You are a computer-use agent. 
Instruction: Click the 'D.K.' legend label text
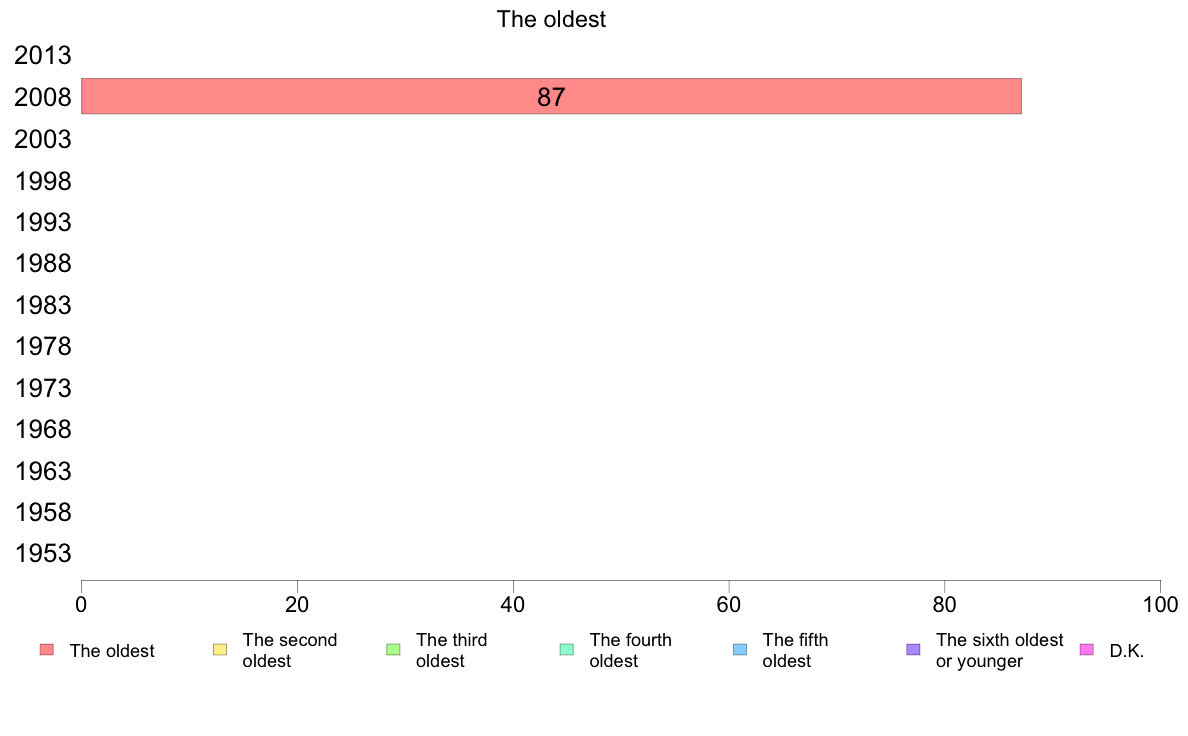(1127, 651)
